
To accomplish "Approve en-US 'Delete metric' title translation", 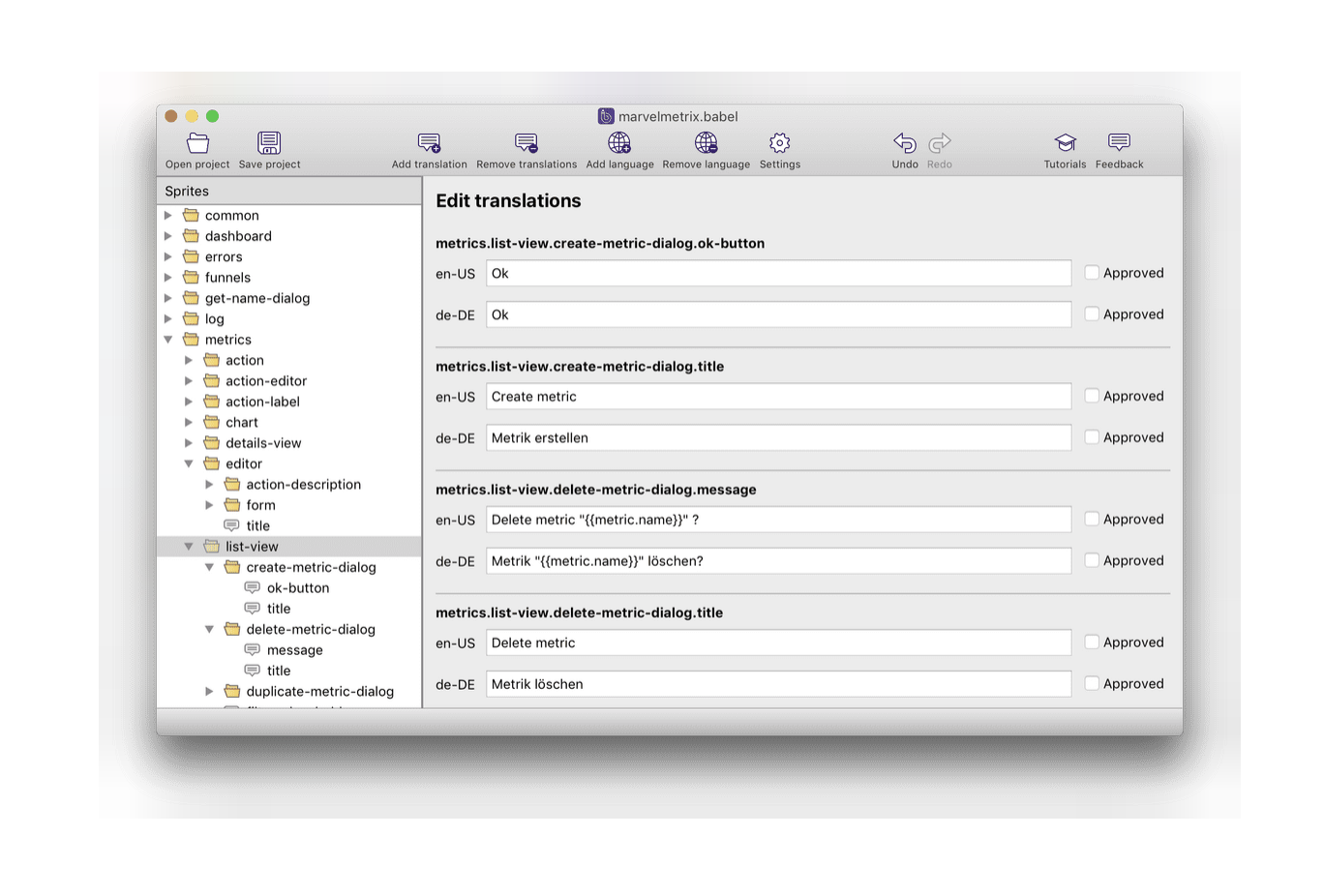I will click(x=1092, y=642).
